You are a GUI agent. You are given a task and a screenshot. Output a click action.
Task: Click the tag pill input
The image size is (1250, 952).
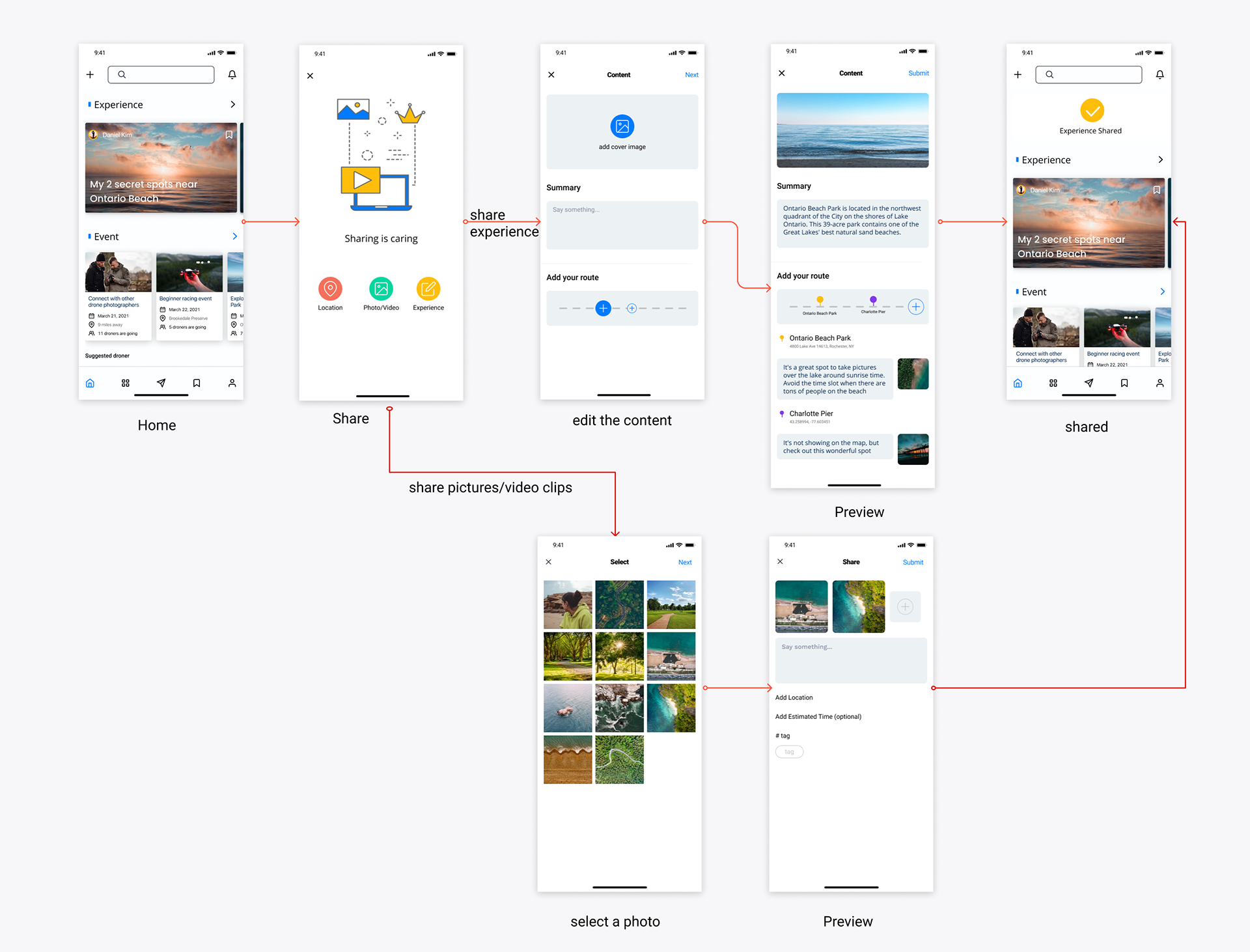click(x=789, y=752)
